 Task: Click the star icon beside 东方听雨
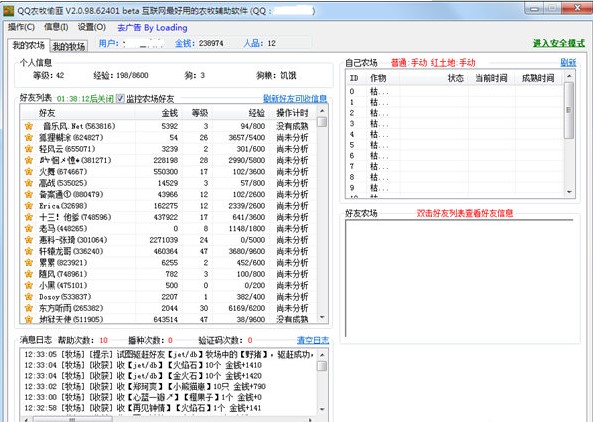29,308
